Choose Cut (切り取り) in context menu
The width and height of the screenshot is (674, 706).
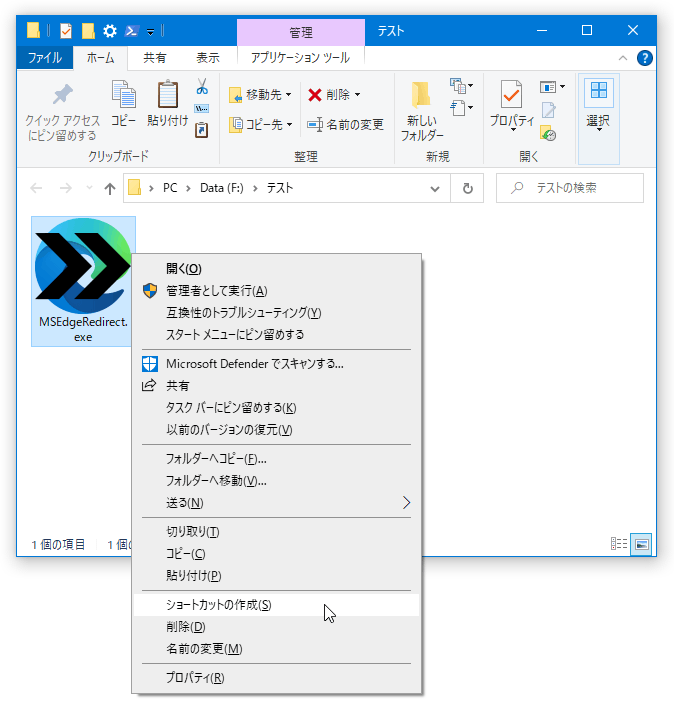(276, 532)
